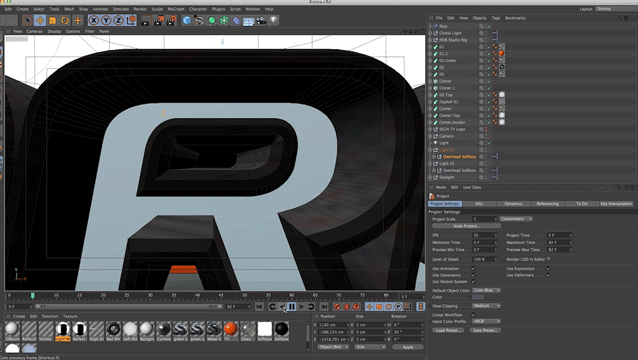Open the spline pen tool icon

pos(199,20)
